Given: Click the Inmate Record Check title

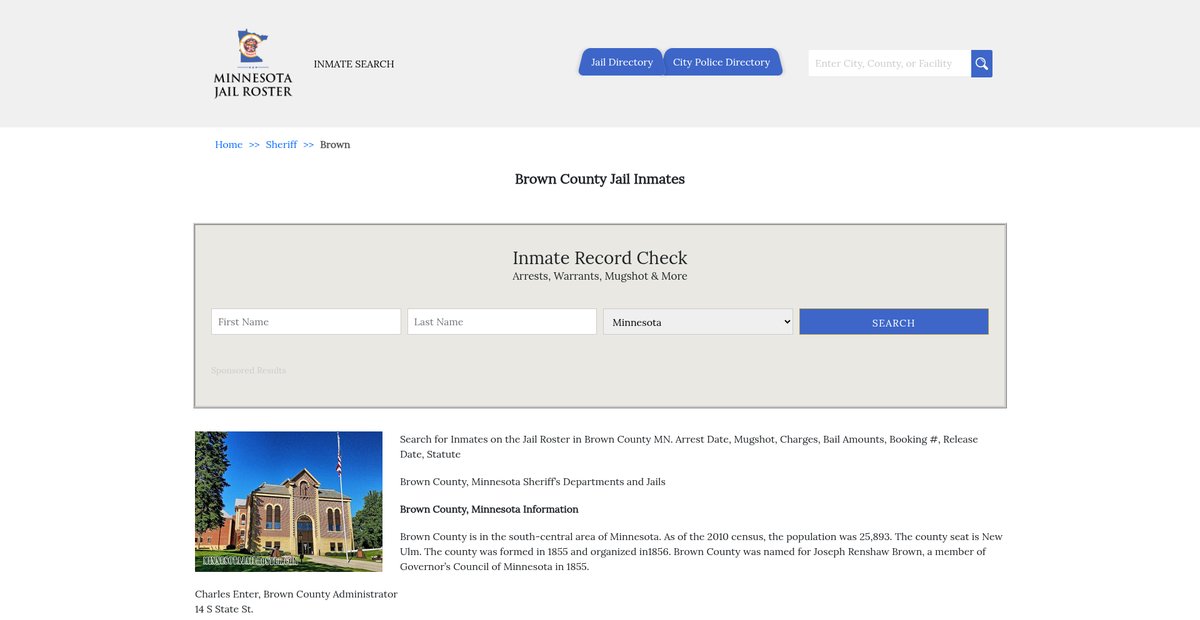Looking at the screenshot, I should [x=600, y=258].
